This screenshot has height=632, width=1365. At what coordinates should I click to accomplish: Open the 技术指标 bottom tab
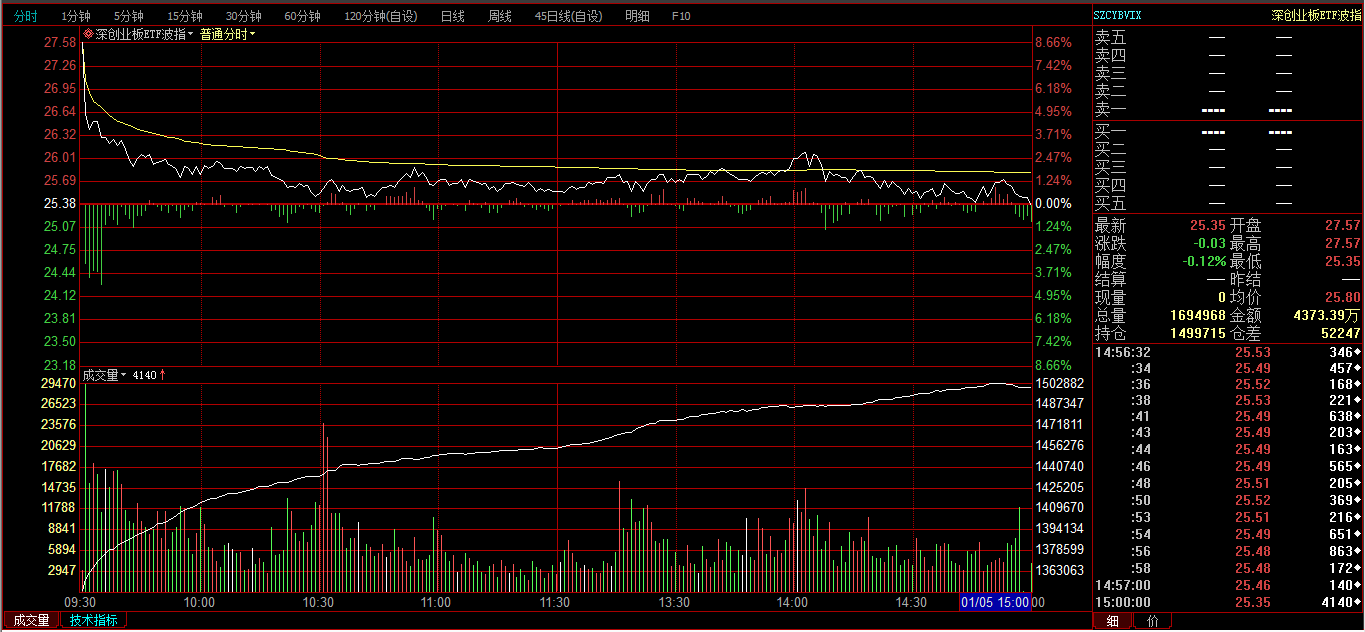click(x=94, y=620)
